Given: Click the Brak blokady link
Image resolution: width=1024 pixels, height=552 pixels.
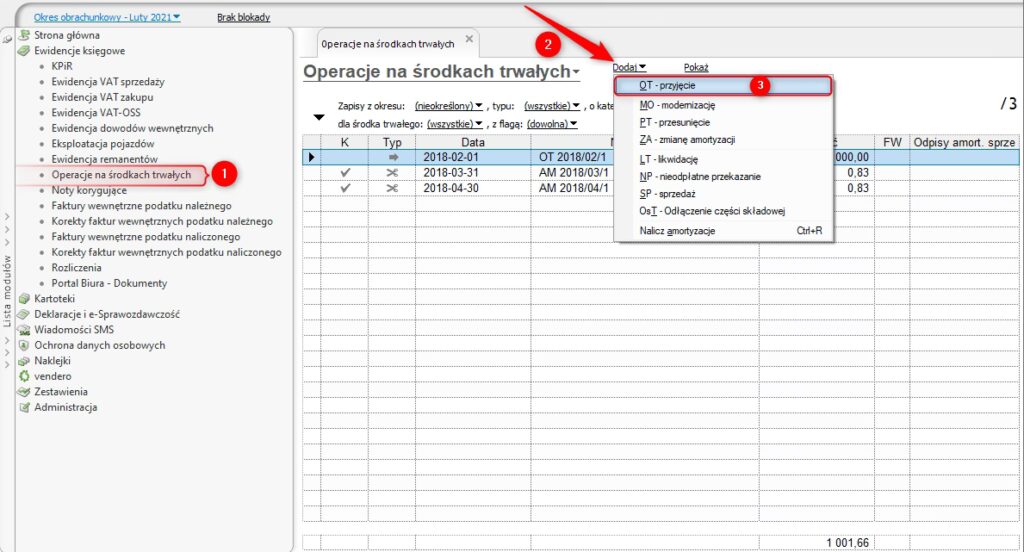Looking at the screenshot, I should (243, 17).
